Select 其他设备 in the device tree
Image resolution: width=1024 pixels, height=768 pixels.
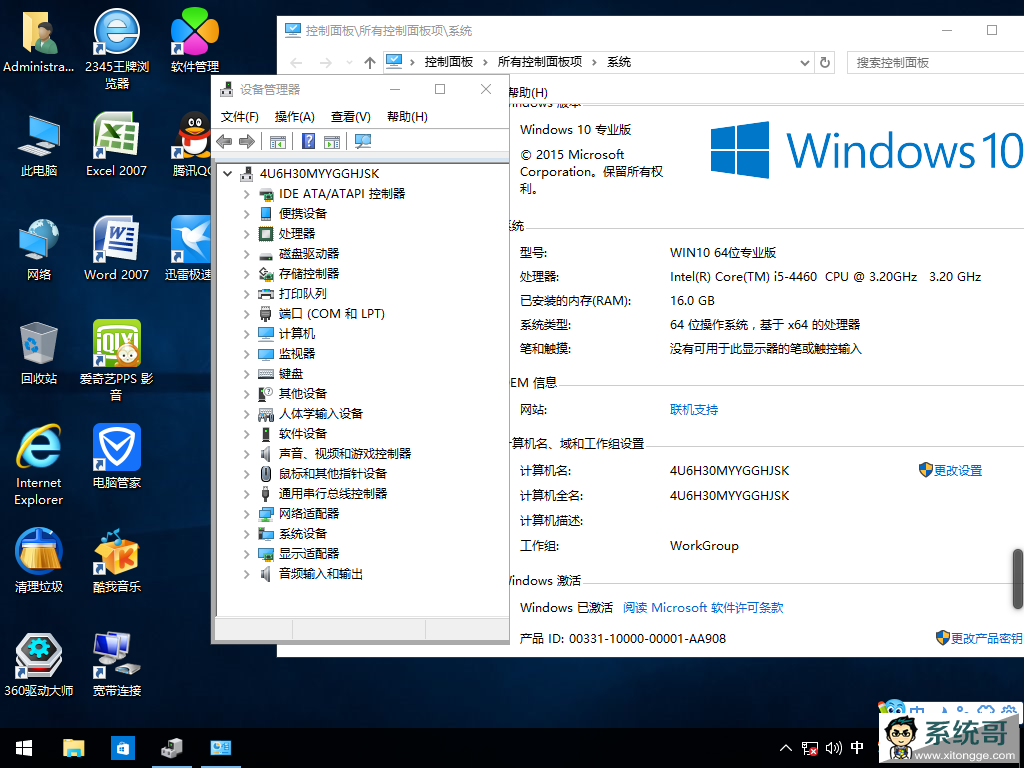(x=302, y=394)
